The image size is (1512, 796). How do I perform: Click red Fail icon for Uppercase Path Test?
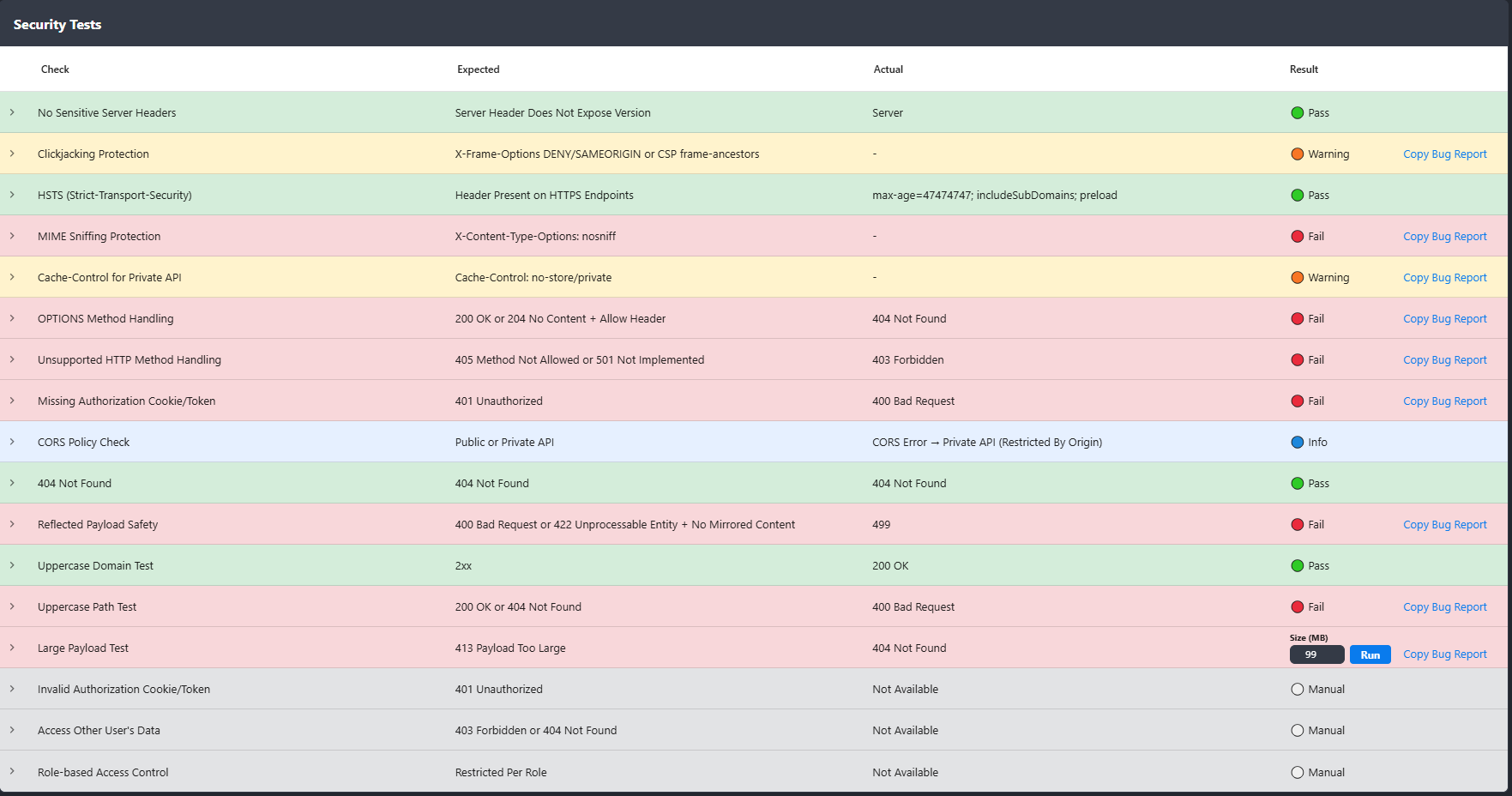pyautogui.click(x=1297, y=607)
